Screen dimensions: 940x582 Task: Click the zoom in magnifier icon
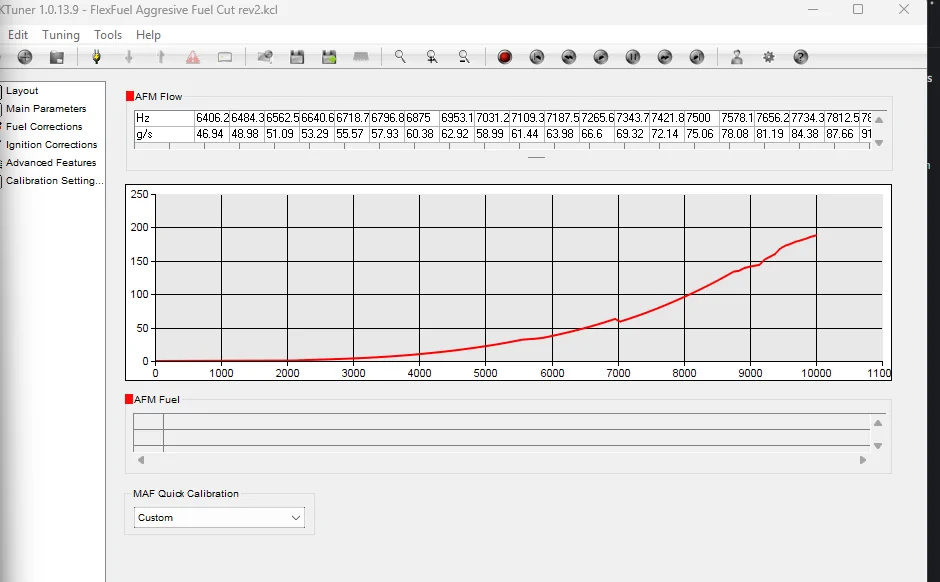pyautogui.click(x=432, y=57)
